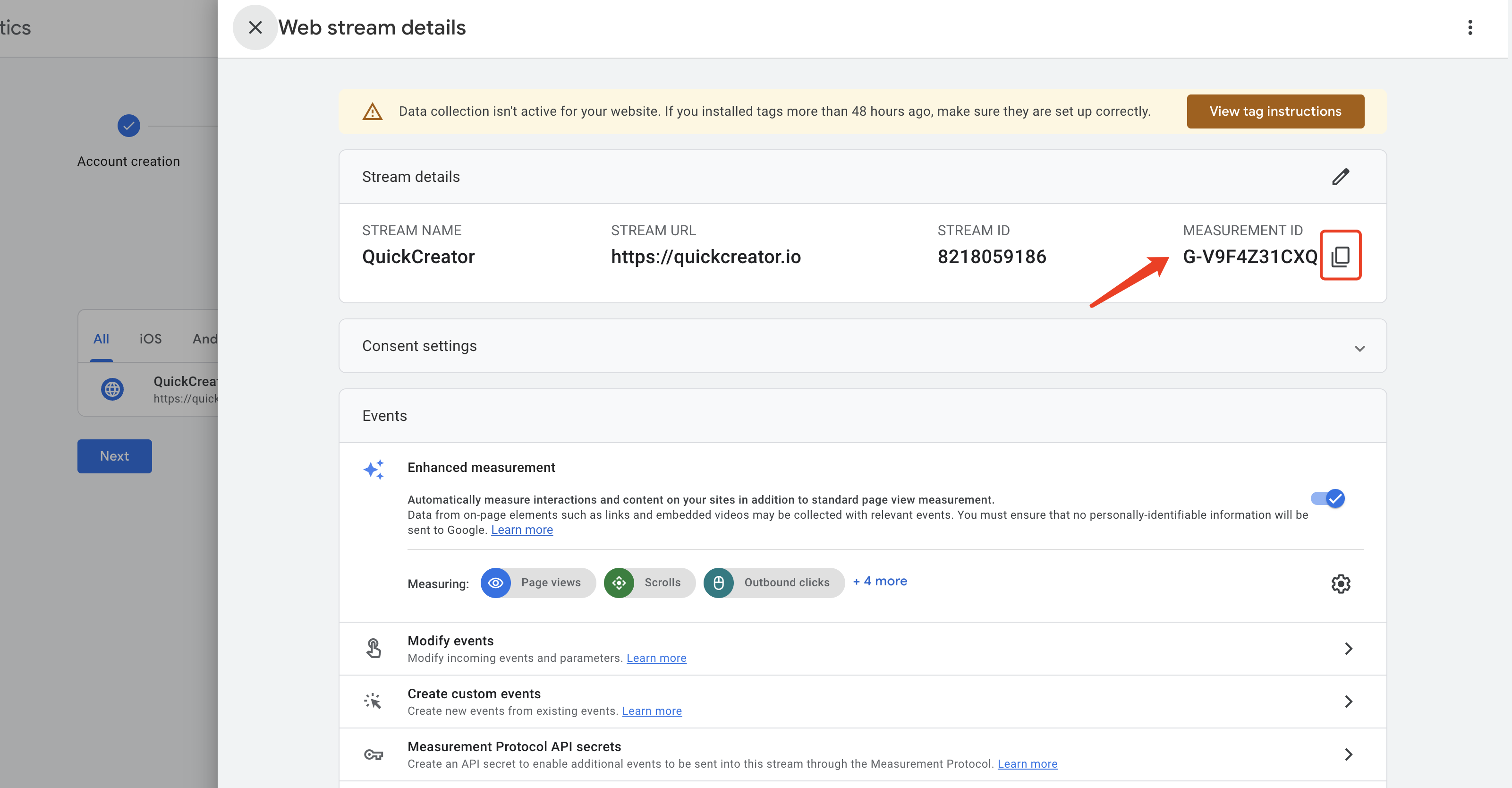This screenshot has height=788, width=1512.
Task: Click the Scrolls measurement icon
Action: 619,582
